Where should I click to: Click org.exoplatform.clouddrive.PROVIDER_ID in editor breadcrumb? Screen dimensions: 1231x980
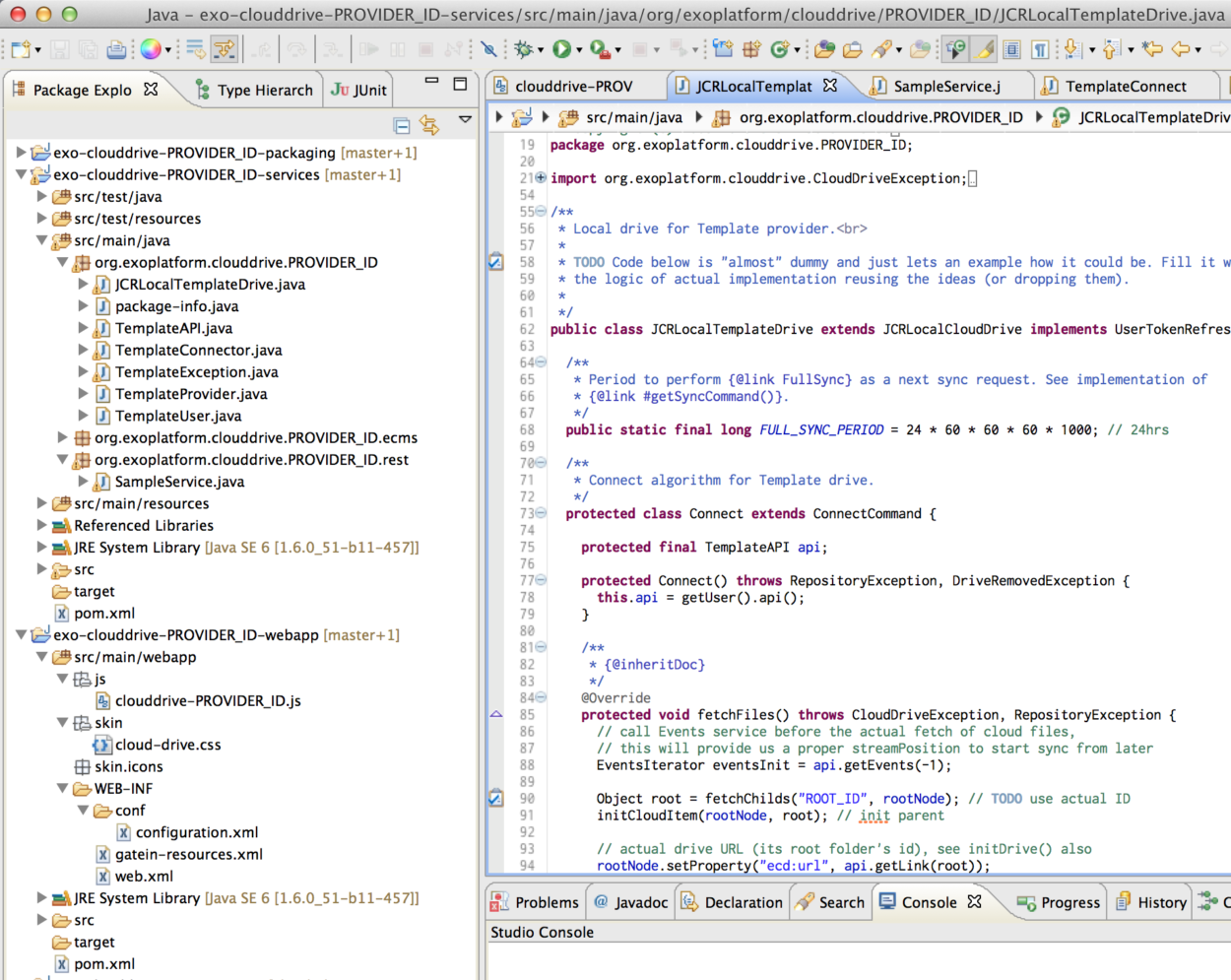point(880,117)
